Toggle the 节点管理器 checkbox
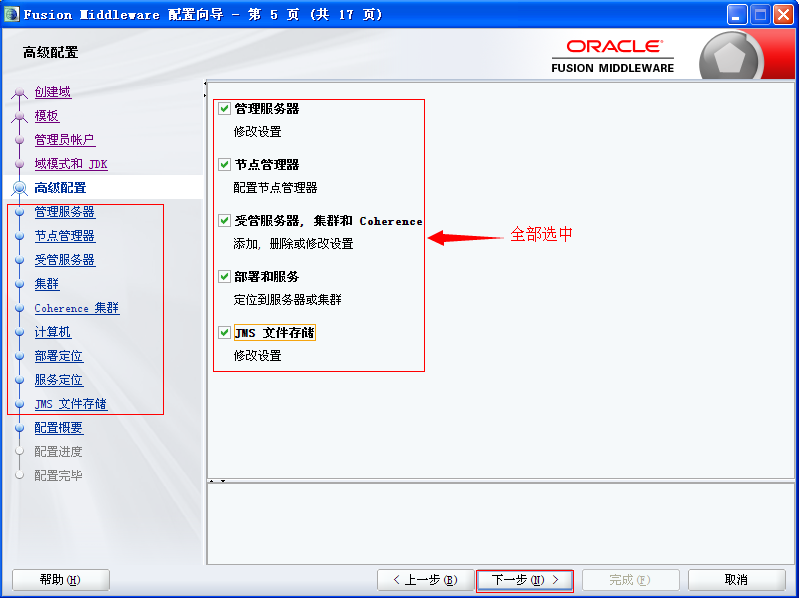The width and height of the screenshot is (799, 598). point(224,165)
